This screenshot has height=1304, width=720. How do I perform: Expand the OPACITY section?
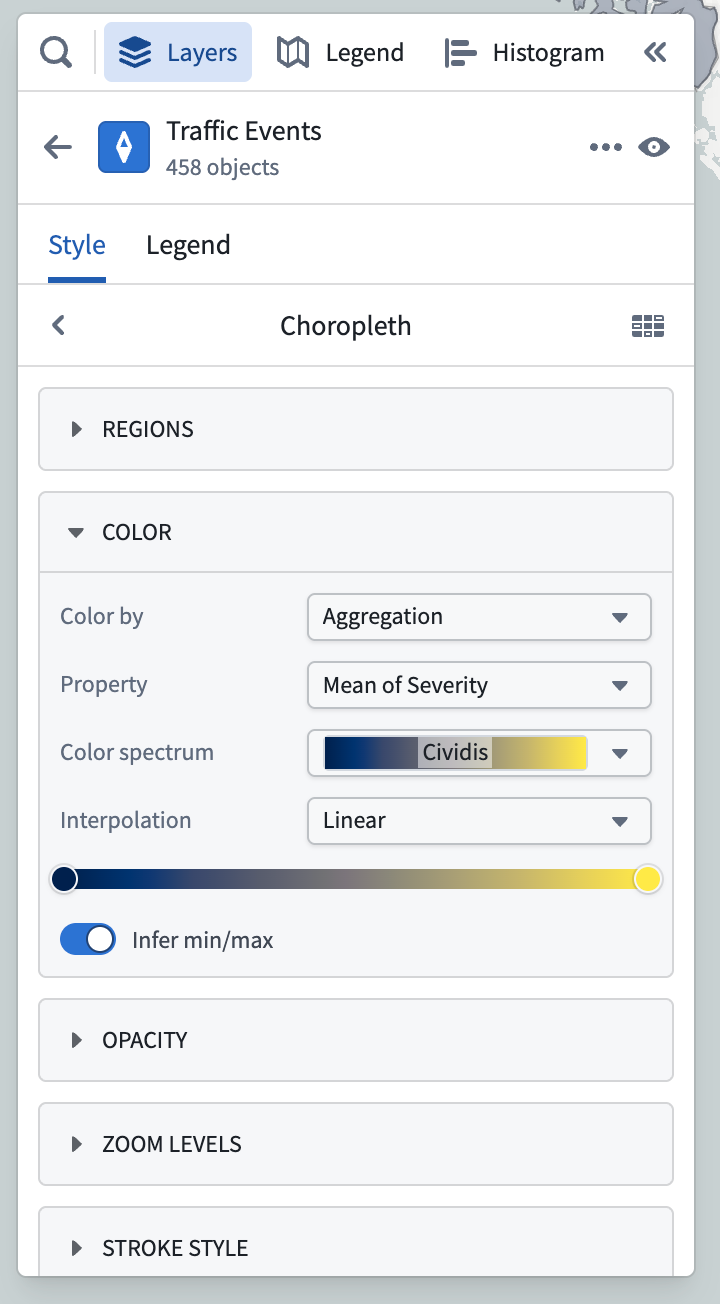(356, 1040)
